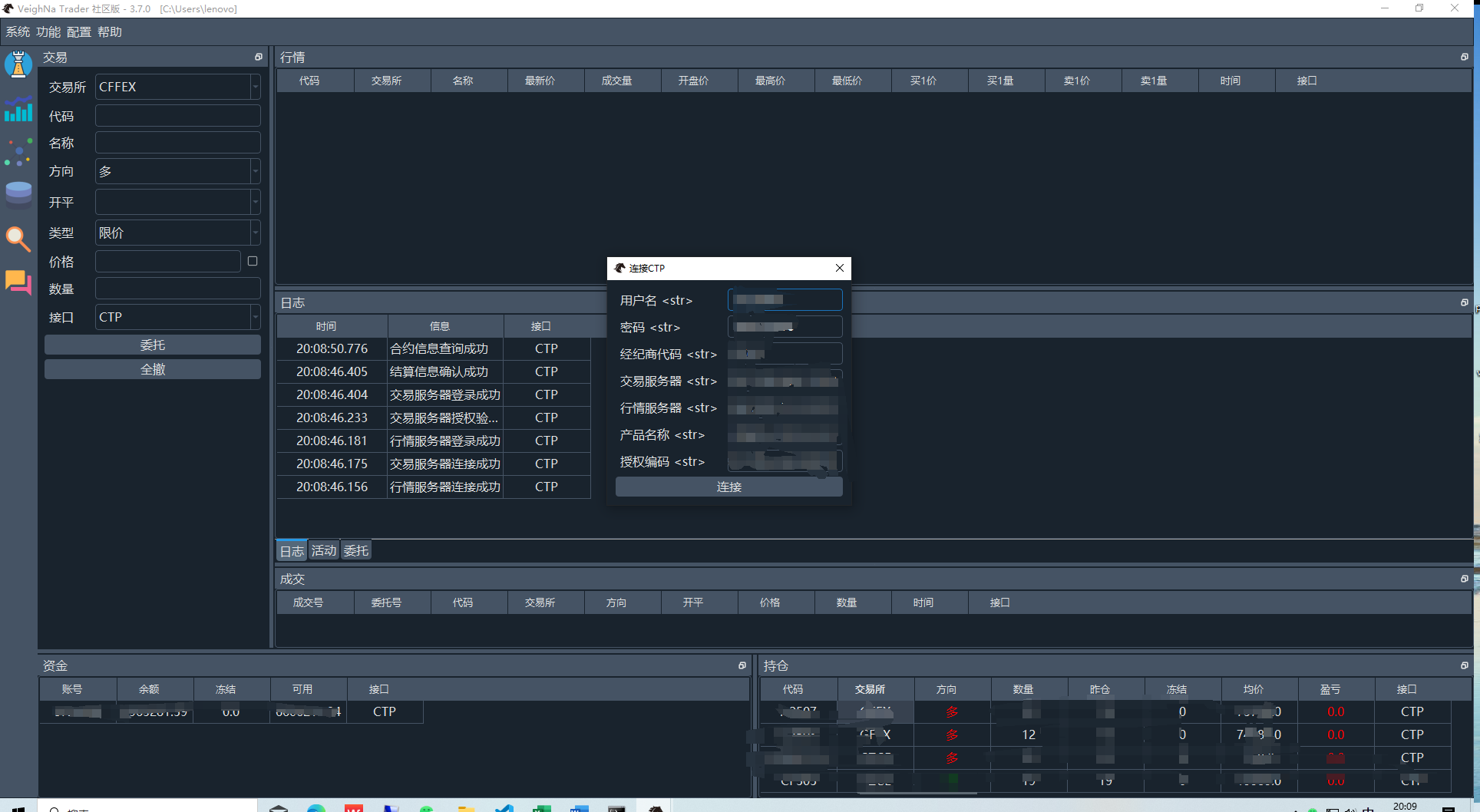Image resolution: width=1480 pixels, height=812 pixels.
Task: Open the chess rook strategy icon
Action: coord(18,64)
